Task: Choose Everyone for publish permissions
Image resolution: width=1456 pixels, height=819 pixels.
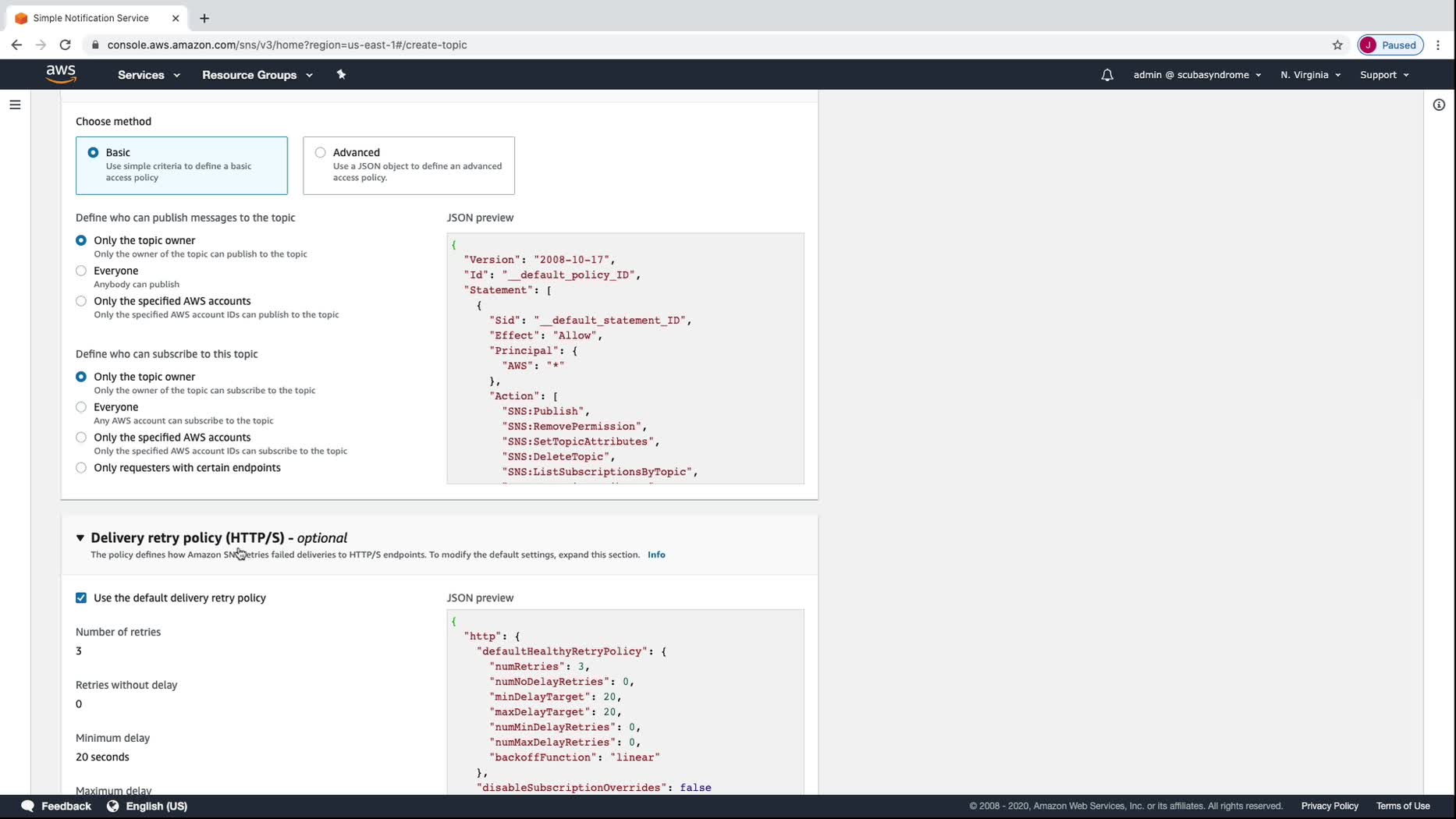Action: [81, 271]
